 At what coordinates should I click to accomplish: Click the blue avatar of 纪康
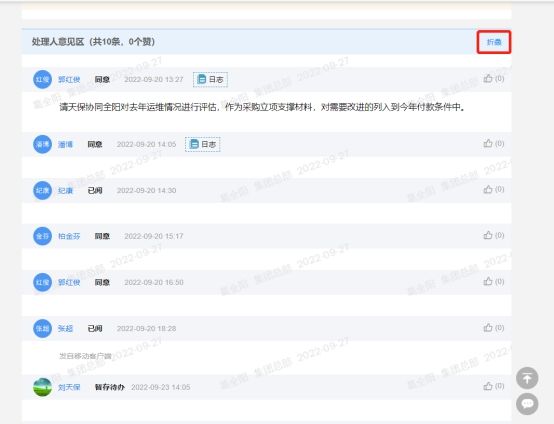point(42,190)
